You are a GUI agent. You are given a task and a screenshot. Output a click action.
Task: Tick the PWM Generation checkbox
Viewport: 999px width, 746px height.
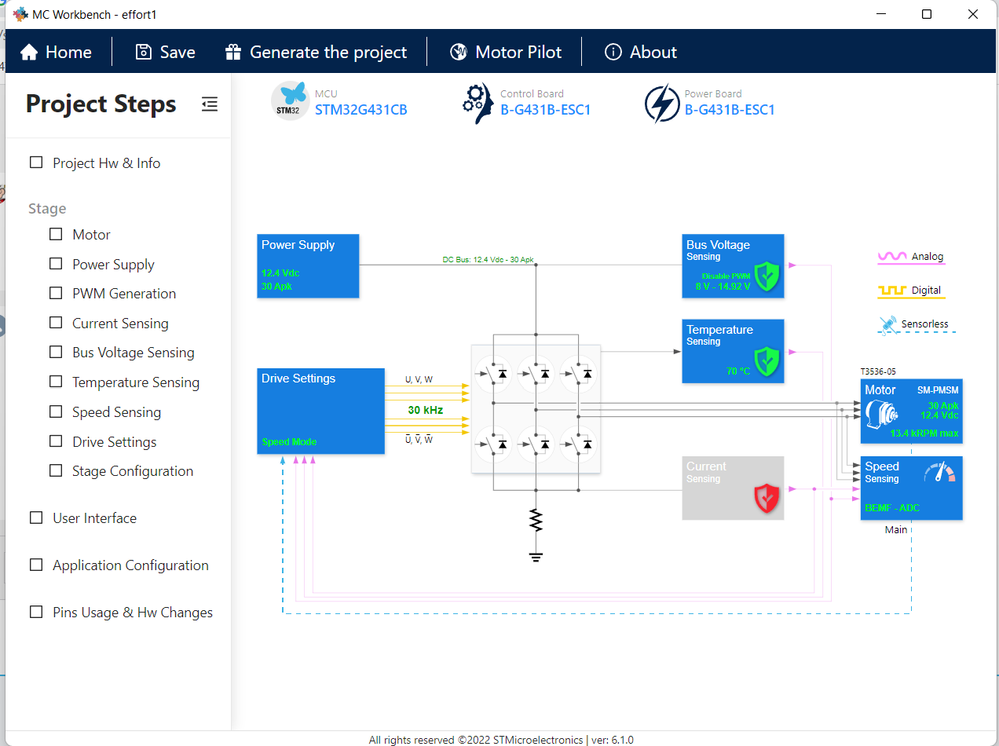[56, 293]
